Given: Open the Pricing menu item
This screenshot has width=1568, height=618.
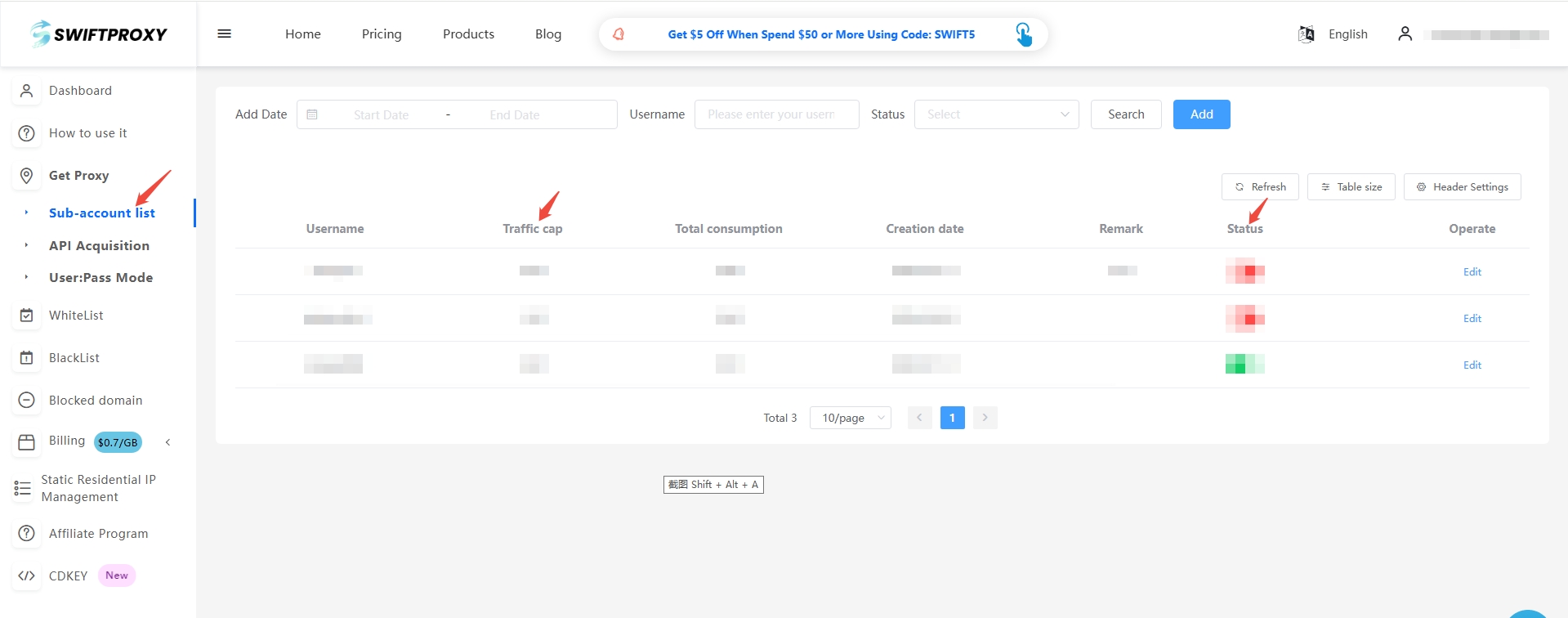Looking at the screenshot, I should tap(382, 34).
